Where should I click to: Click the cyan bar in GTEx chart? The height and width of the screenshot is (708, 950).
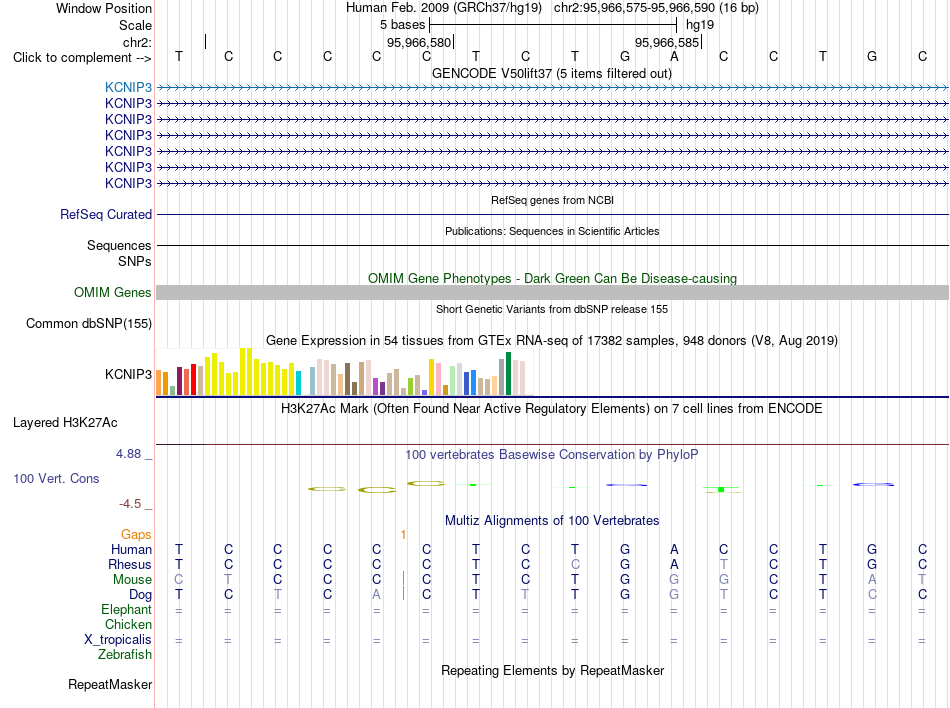[298, 383]
